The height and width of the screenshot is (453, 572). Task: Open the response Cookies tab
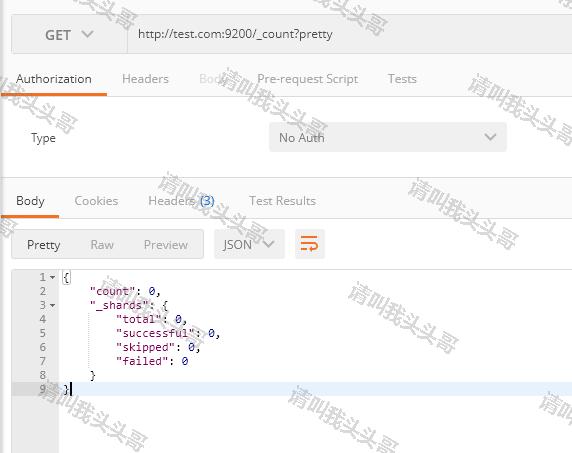[x=96, y=201]
